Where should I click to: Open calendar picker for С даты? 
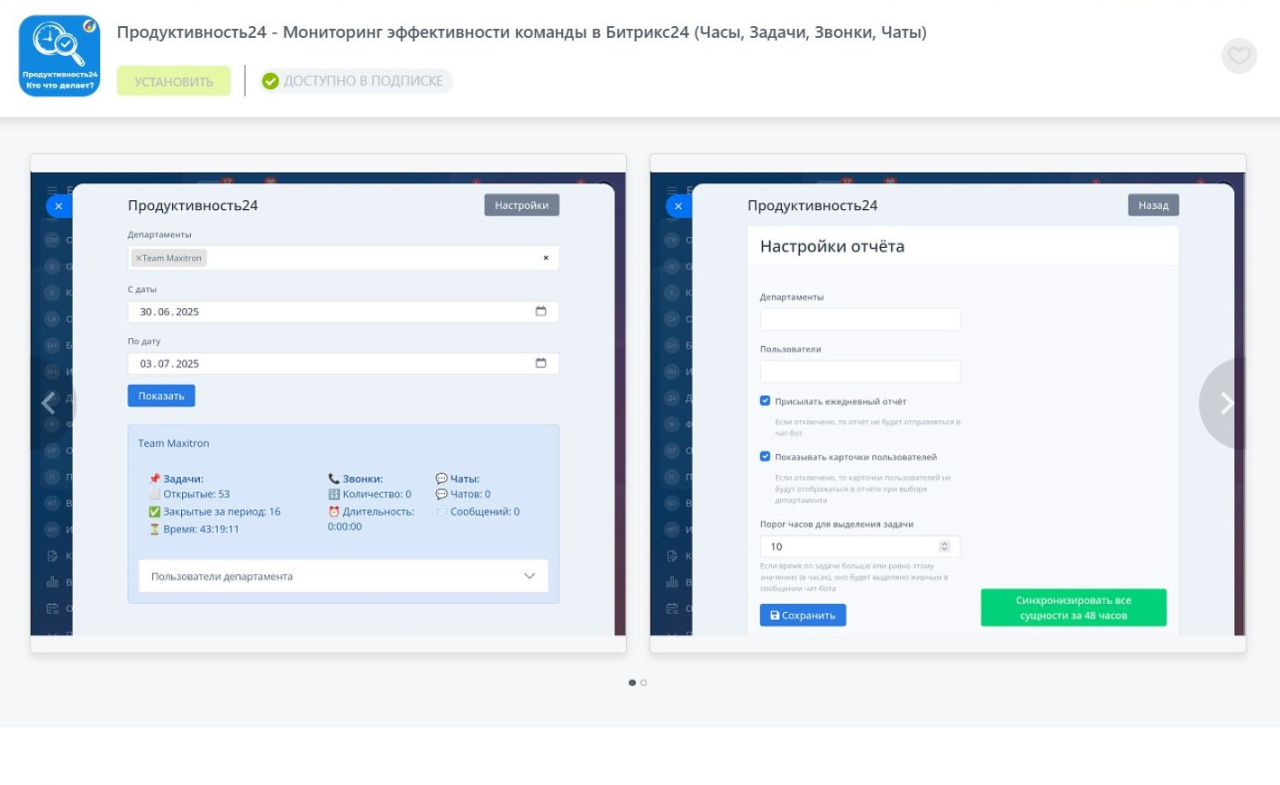pos(541,311)
